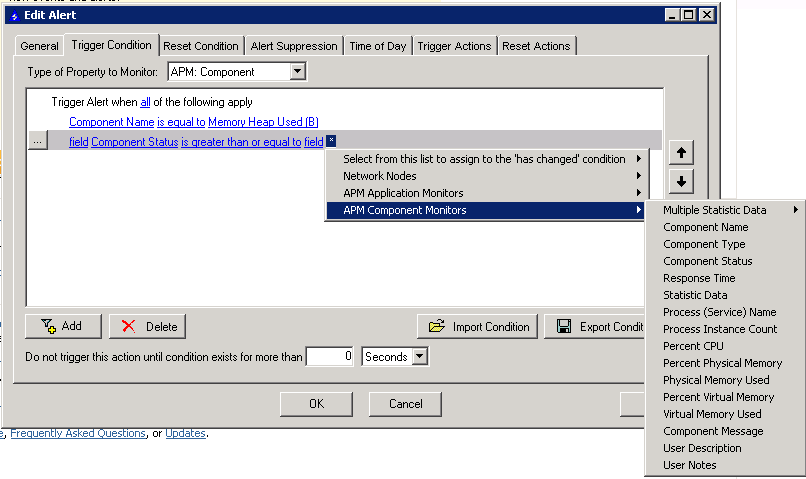Click the move condition down arrow button
This screenshot has width=806, height=479.
click(681, 181)
